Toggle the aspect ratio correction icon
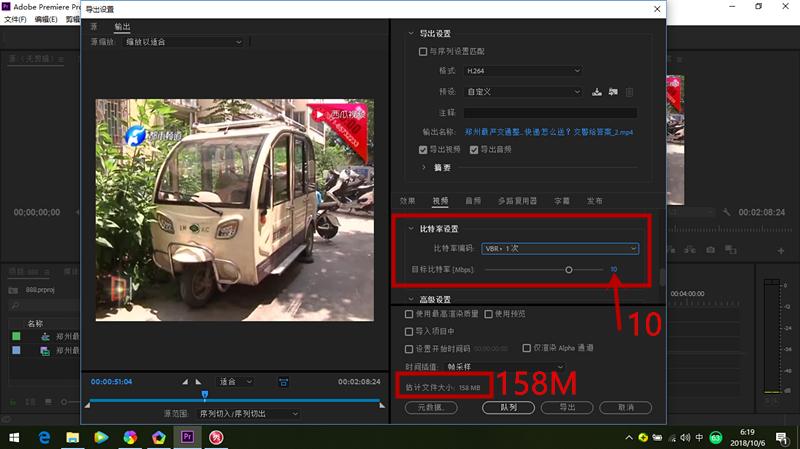 point(284,382)
